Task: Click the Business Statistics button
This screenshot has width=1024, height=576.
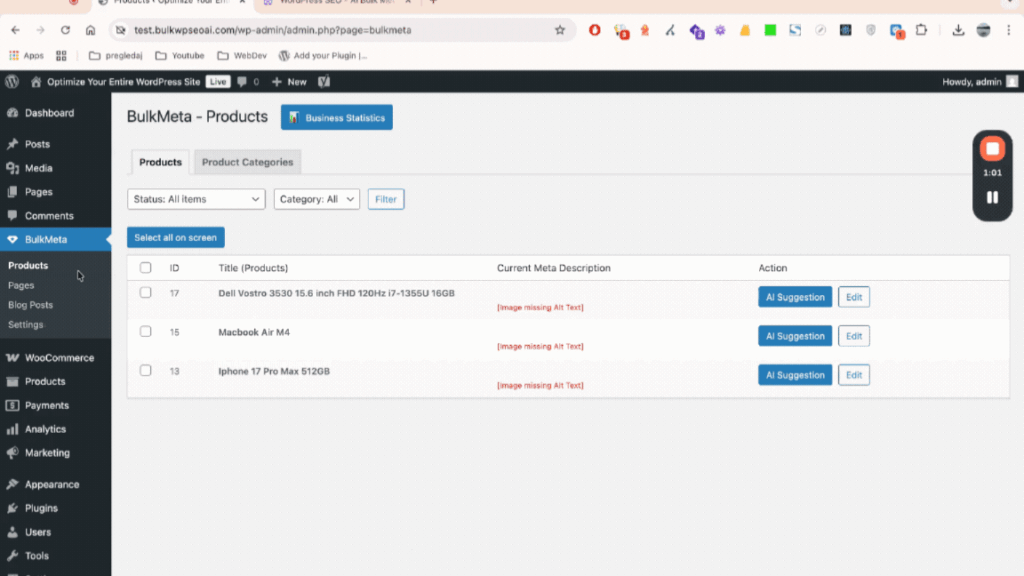Action: pos(337,118)
